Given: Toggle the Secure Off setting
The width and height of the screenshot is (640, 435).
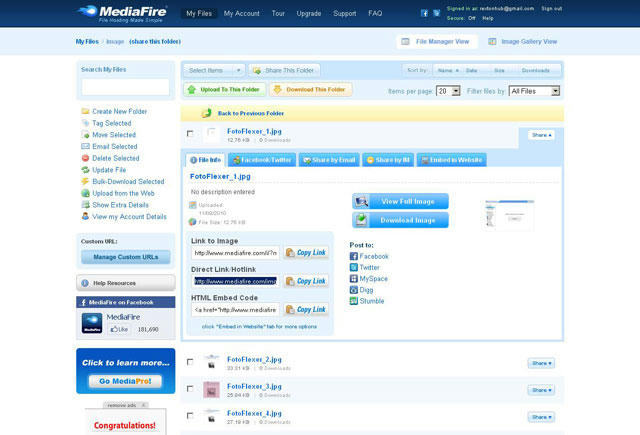Looking at the screenshot, I should tap(472, 18).
